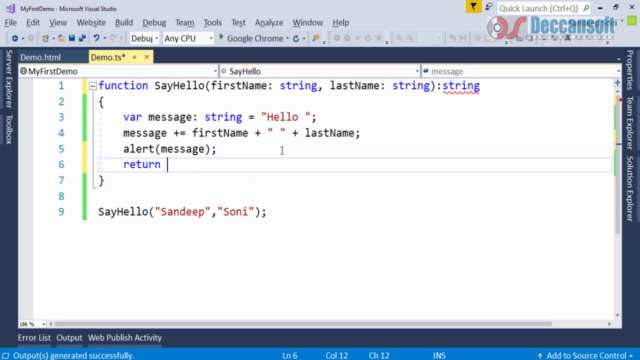Close the Demo.ts tab
The image size is (640, 360).
[147, 57]
